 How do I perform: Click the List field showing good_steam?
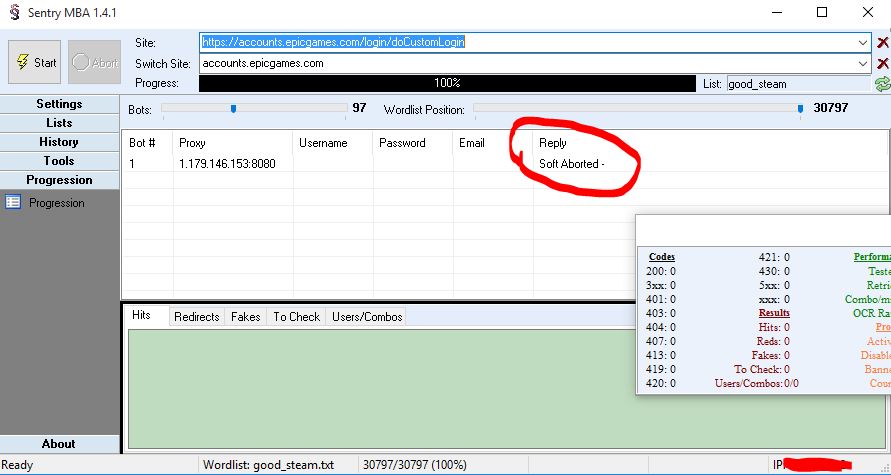pos(798,84)
